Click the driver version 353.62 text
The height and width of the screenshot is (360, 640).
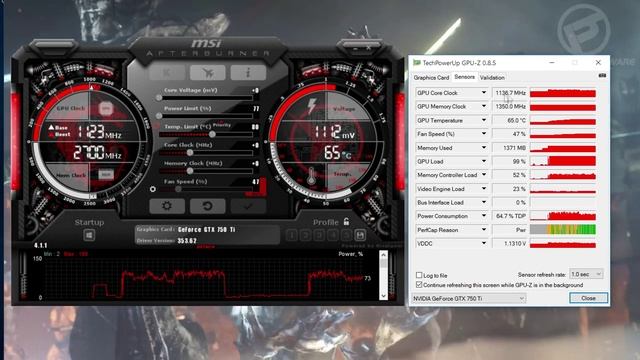point(187,240)
